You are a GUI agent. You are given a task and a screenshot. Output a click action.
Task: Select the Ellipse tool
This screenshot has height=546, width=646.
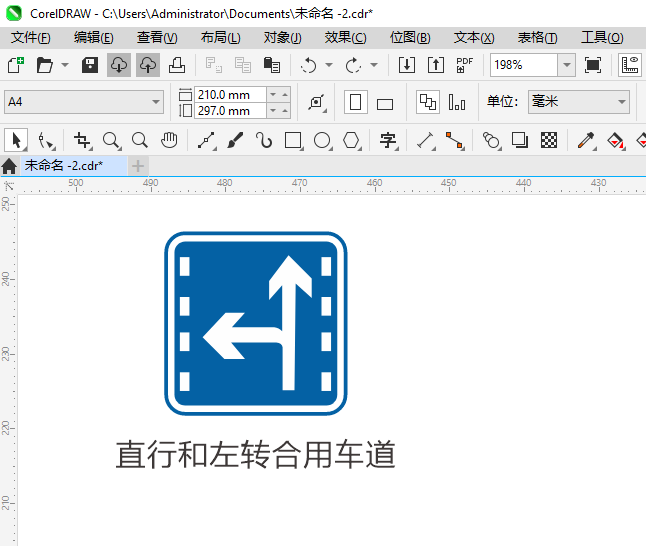323,141
